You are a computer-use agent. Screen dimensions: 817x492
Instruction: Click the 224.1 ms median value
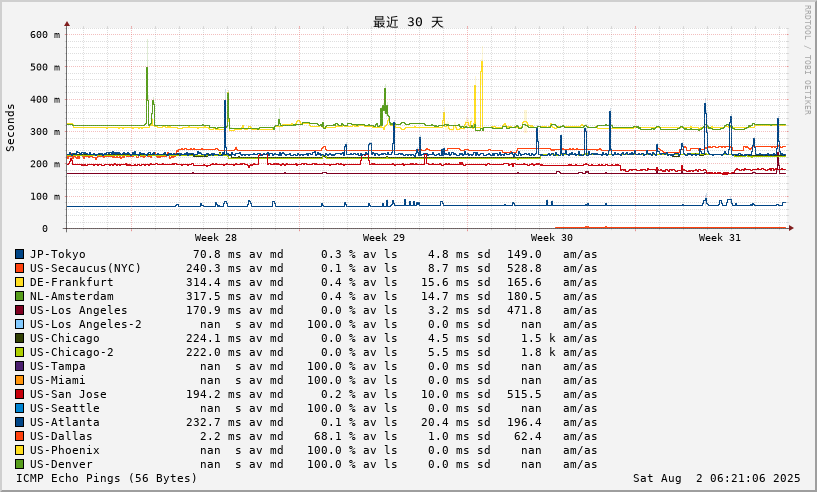(214, 338)
